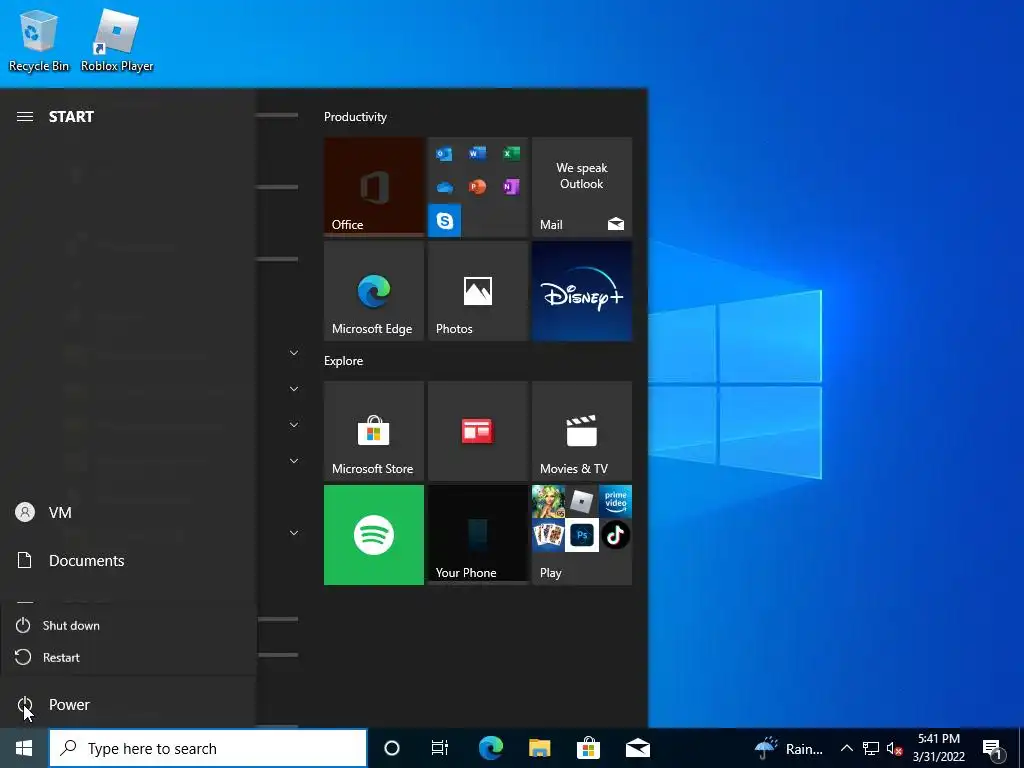
Task: Open the Your Phone tile
Action: [478, 535]
